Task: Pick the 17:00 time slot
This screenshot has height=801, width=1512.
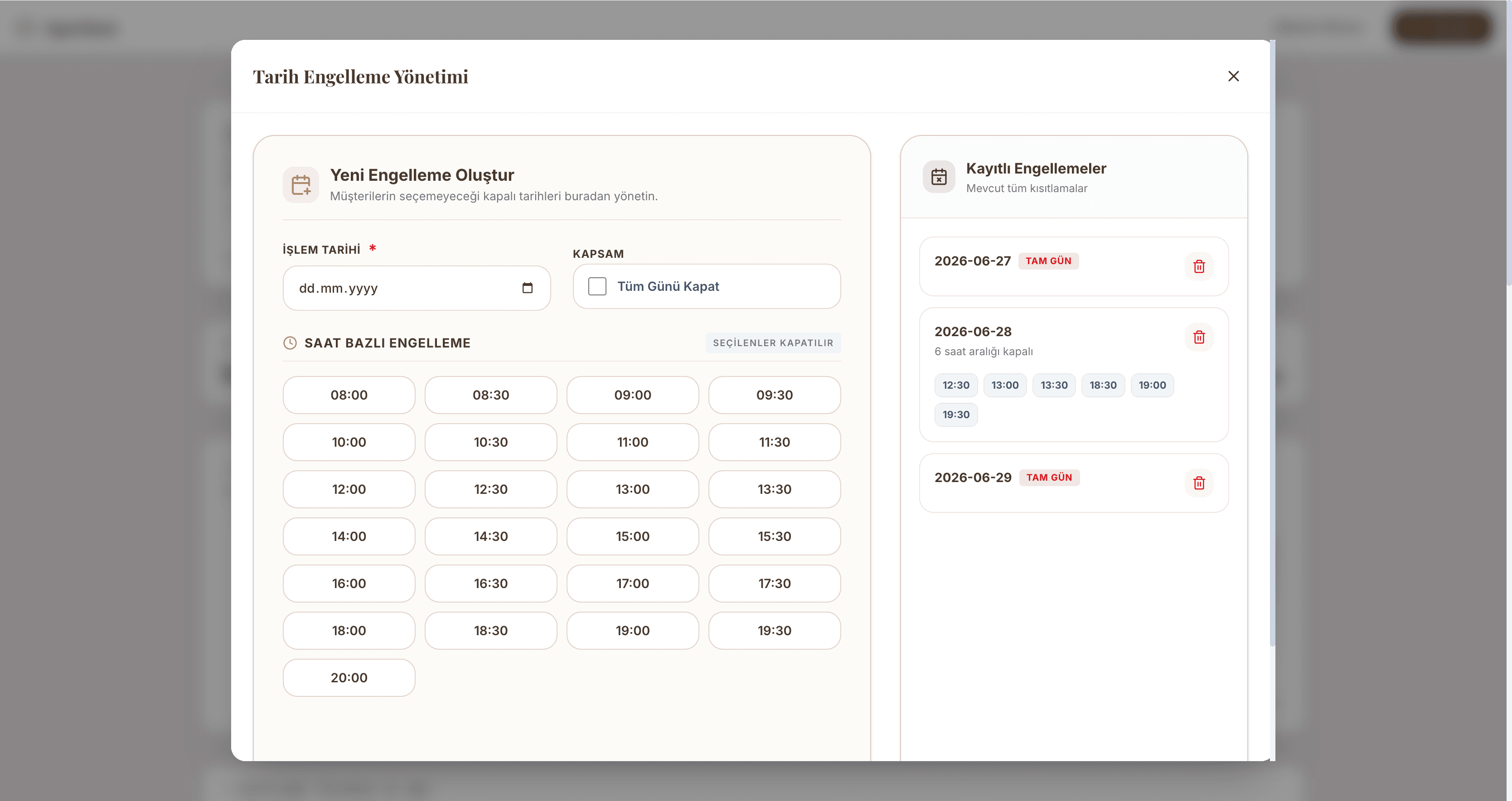Action: [x=632, y=583]
